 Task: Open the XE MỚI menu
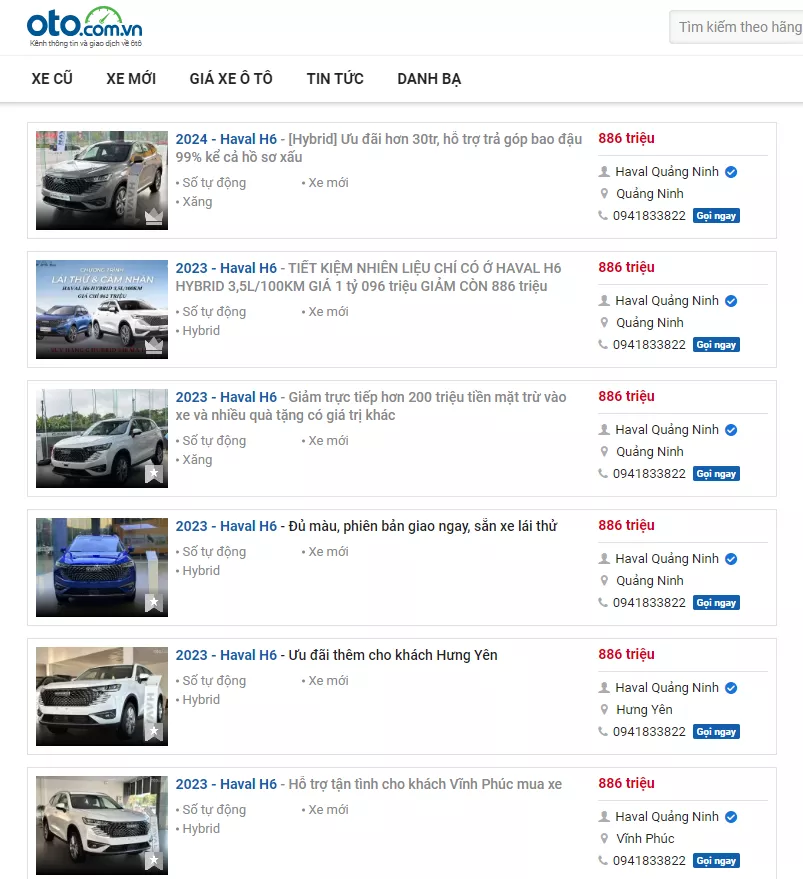tap(131, 78)
